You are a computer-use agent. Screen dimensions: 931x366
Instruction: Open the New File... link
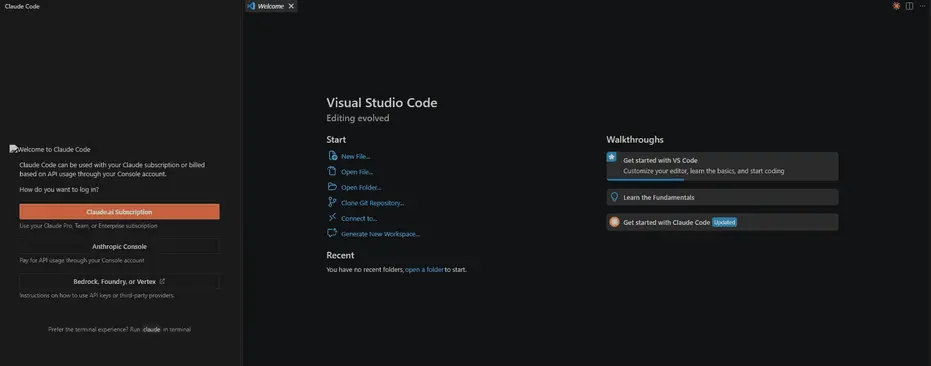click(356, 156)
